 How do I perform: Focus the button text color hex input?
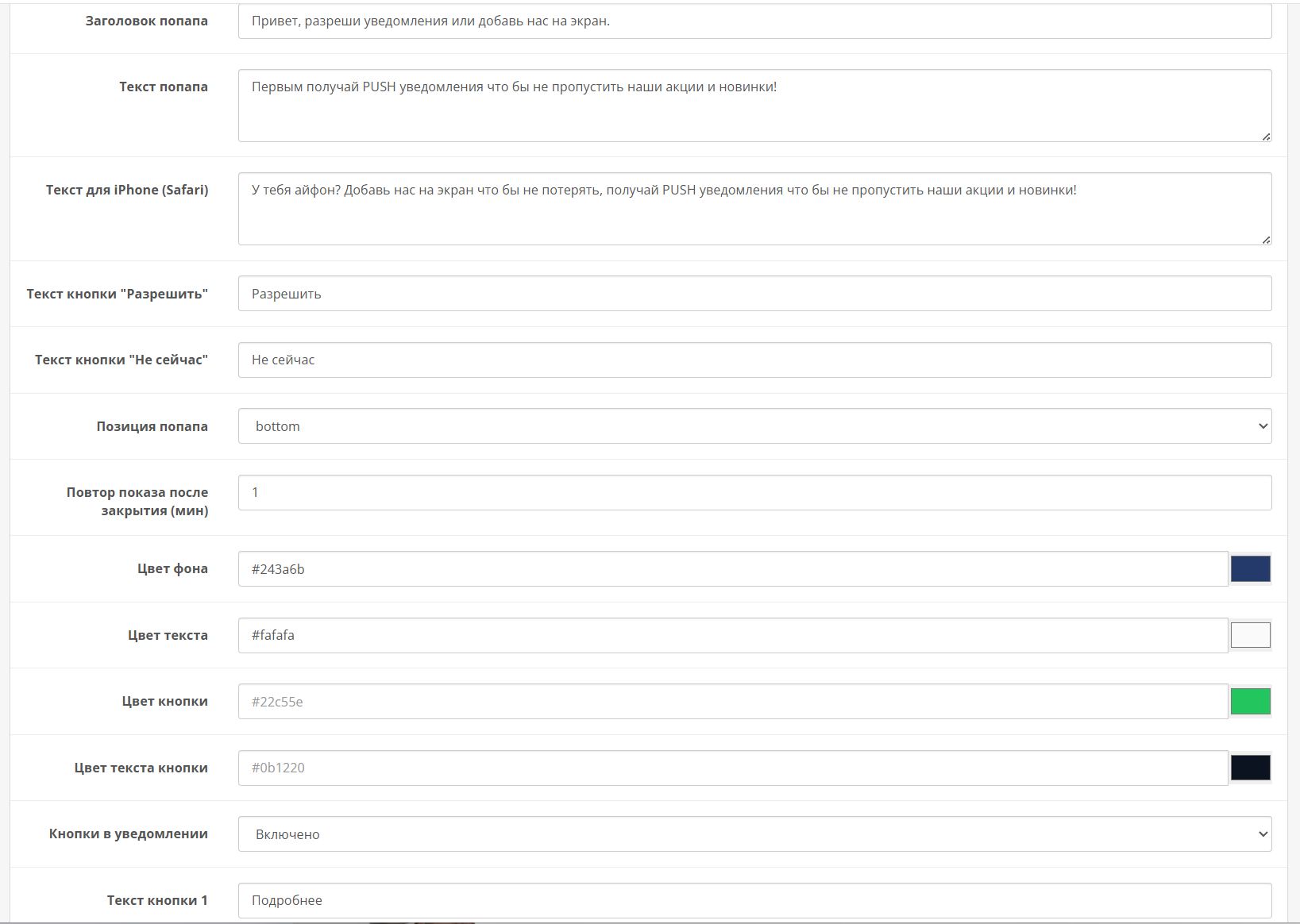(732, 768)
